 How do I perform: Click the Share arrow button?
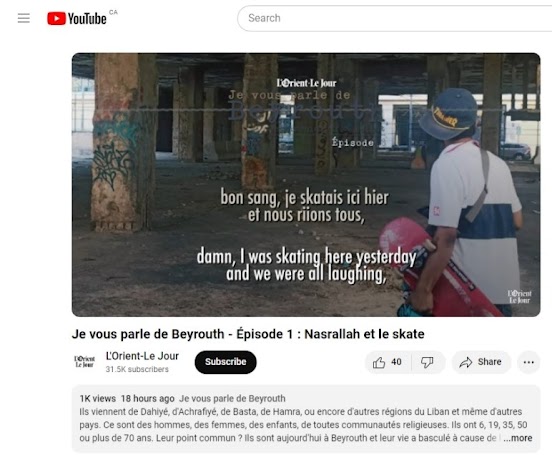[481, 362]
